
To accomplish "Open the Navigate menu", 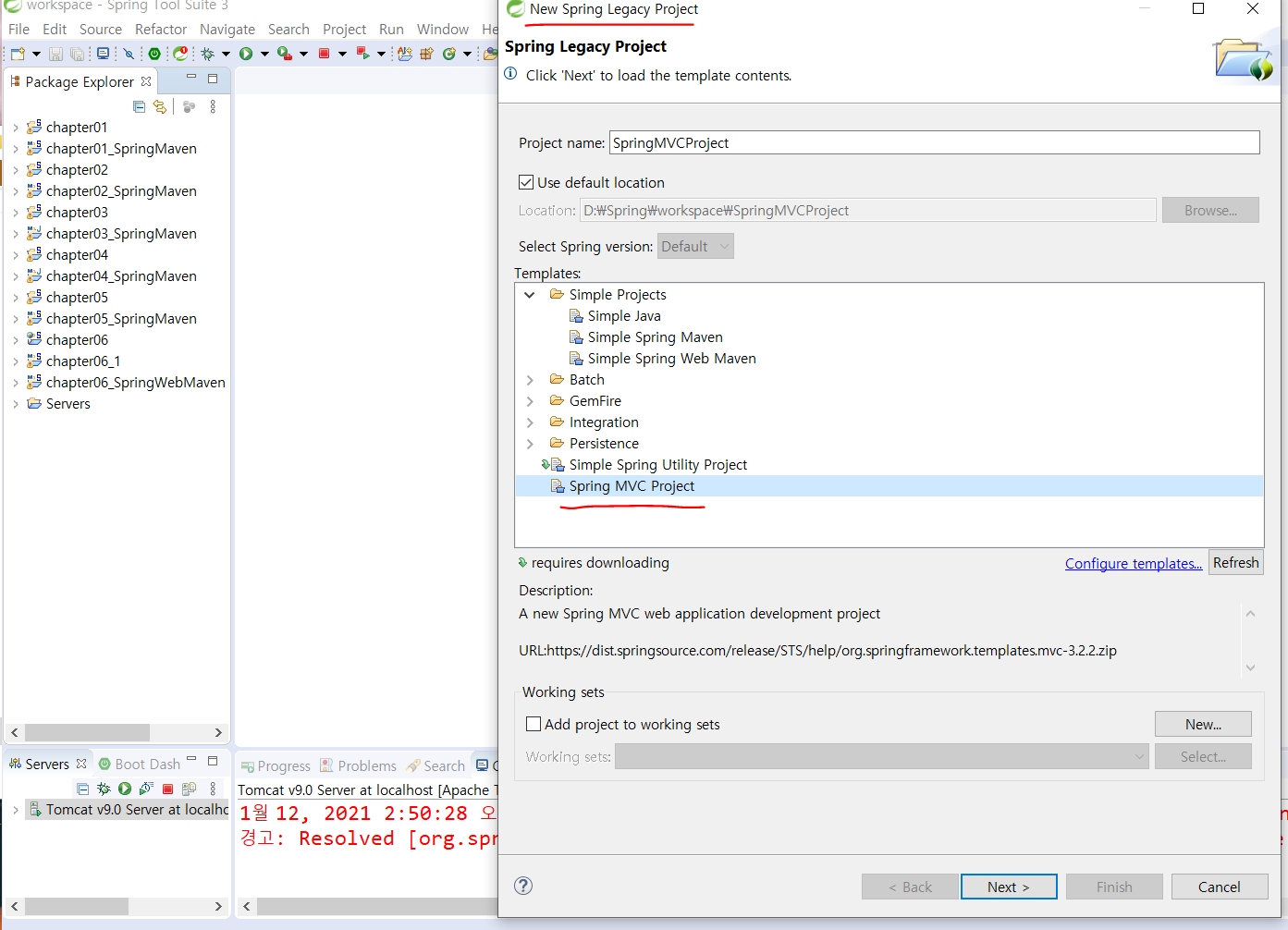I will coord(227,29).
